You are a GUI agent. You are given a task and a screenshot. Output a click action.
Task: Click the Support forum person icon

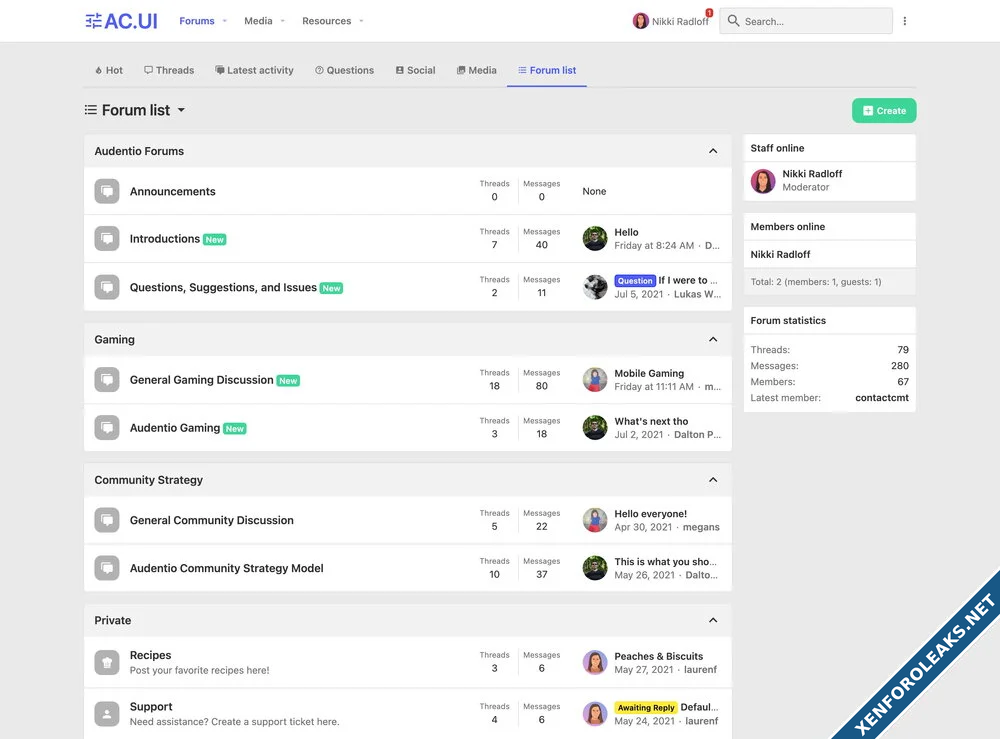(107, 713)
